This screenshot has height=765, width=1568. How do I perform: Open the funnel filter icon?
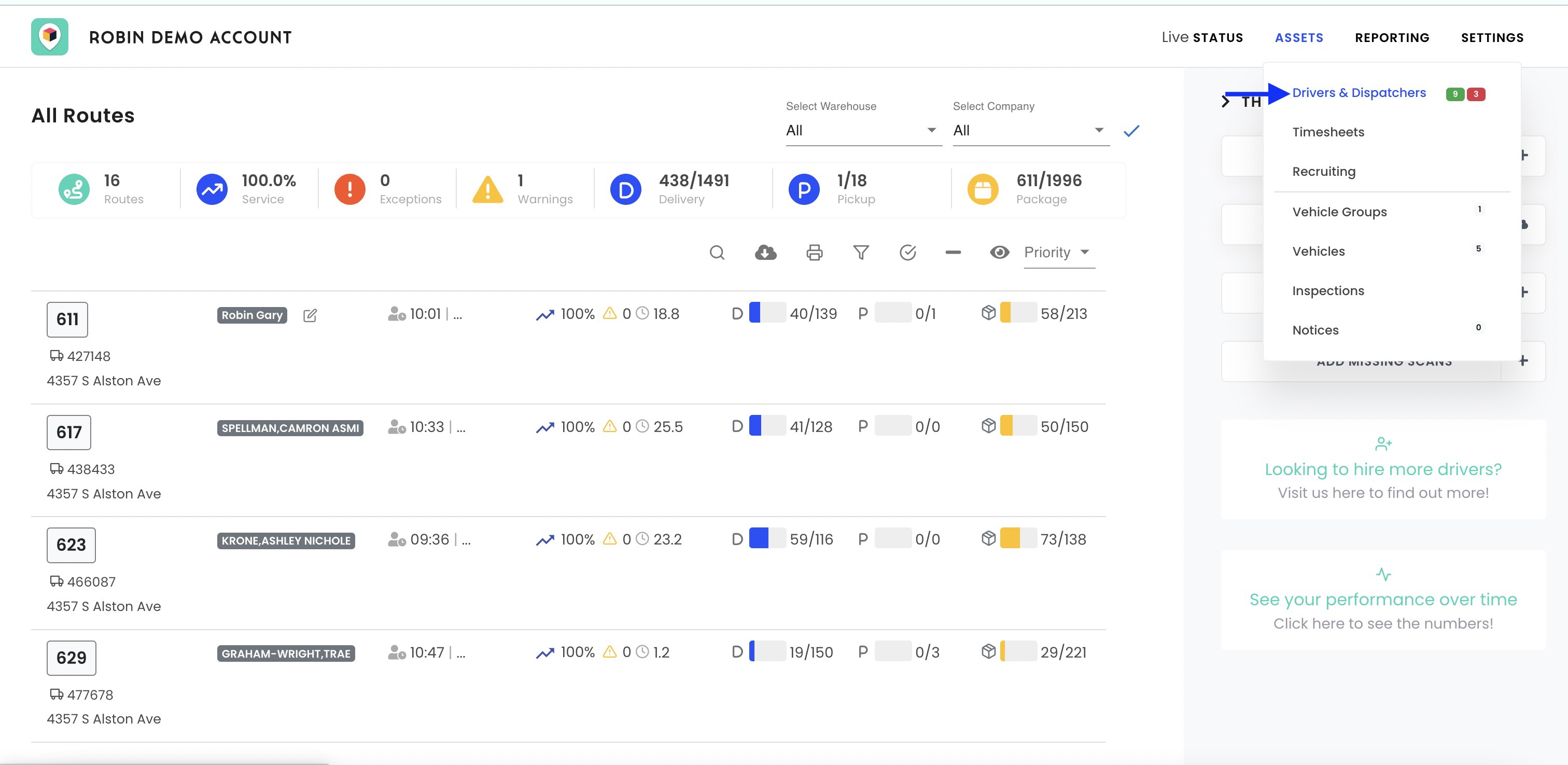click(861, 252)
